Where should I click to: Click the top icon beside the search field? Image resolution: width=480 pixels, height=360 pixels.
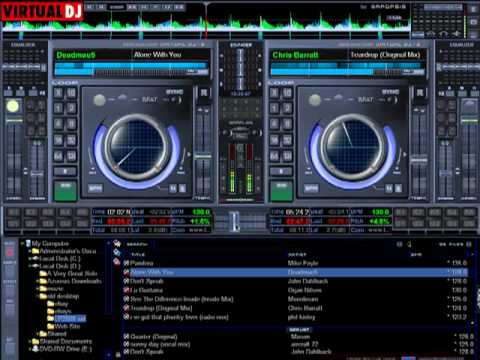click(x=117, y=244)
